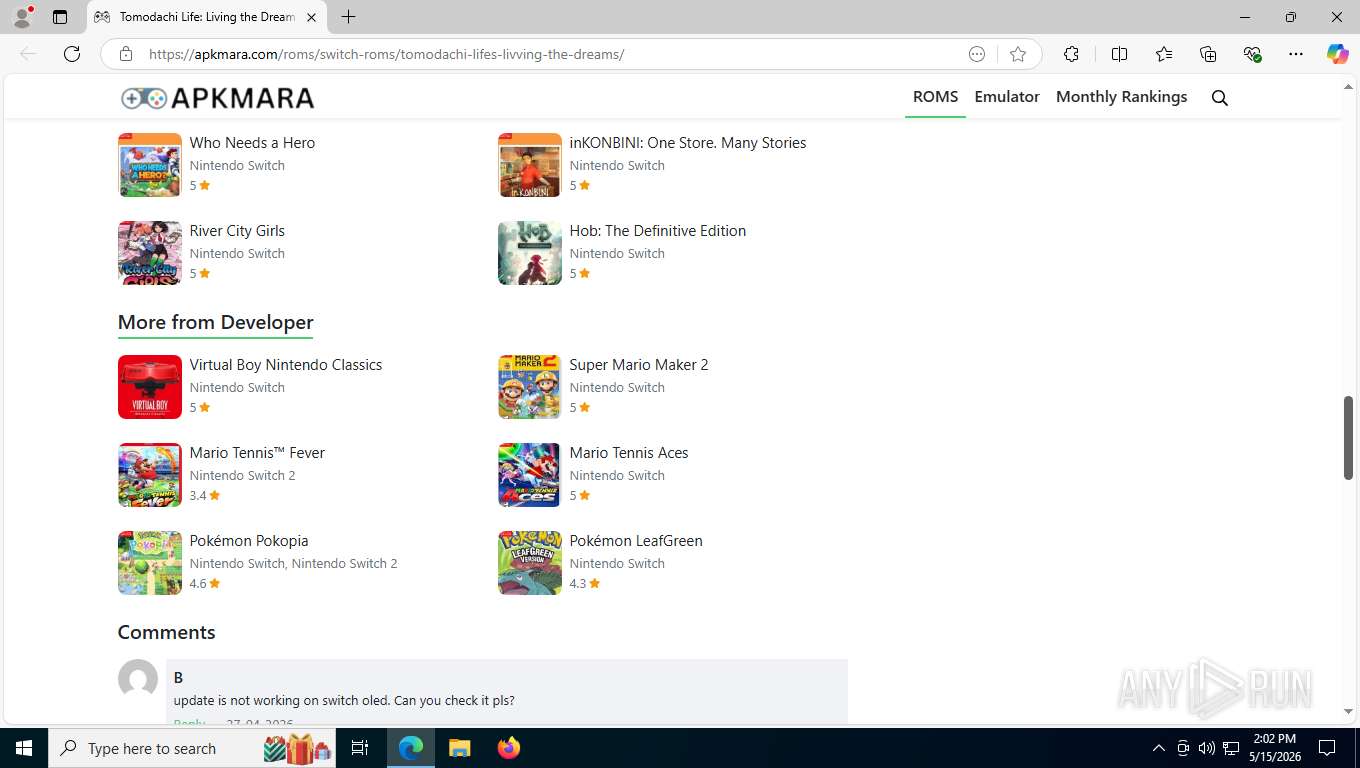Add this page to favorites star
The width and height of the screenshot is (1360, 768).
pos(1018,54)
